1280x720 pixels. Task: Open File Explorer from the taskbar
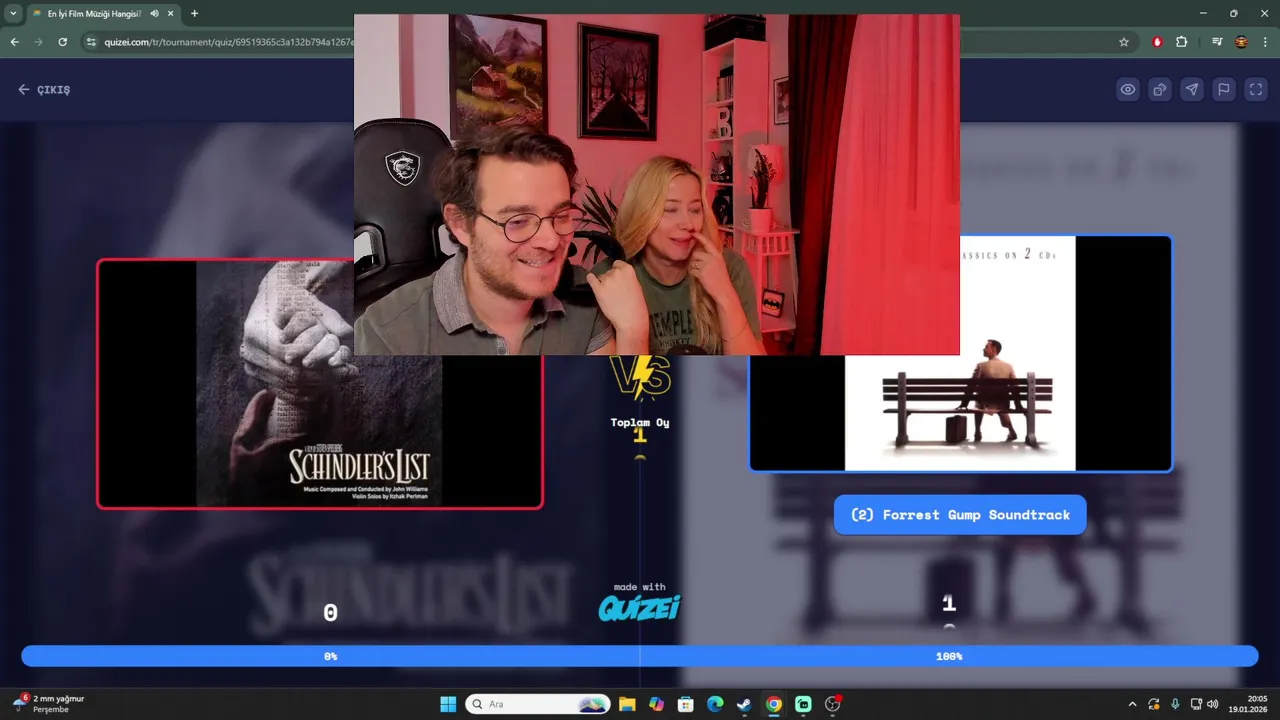coord(627,704)
